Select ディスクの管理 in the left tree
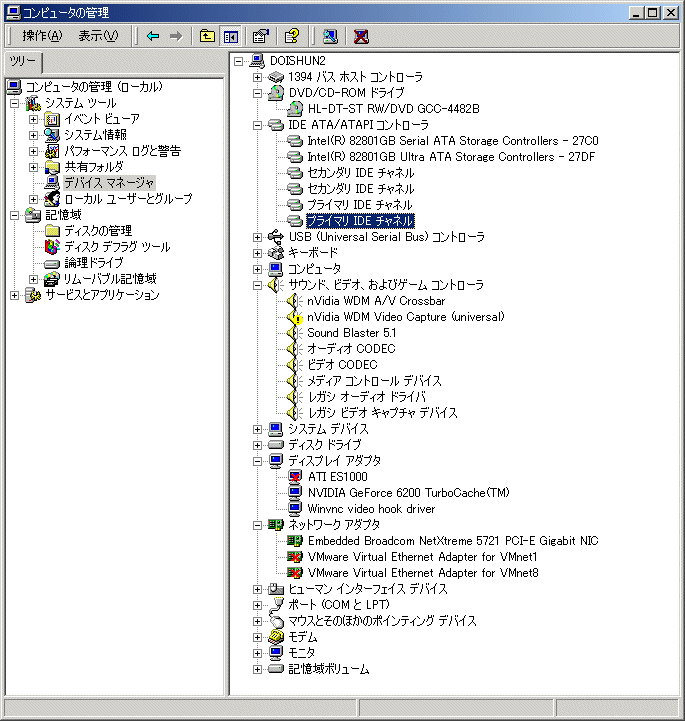 [x=98, y=231]
